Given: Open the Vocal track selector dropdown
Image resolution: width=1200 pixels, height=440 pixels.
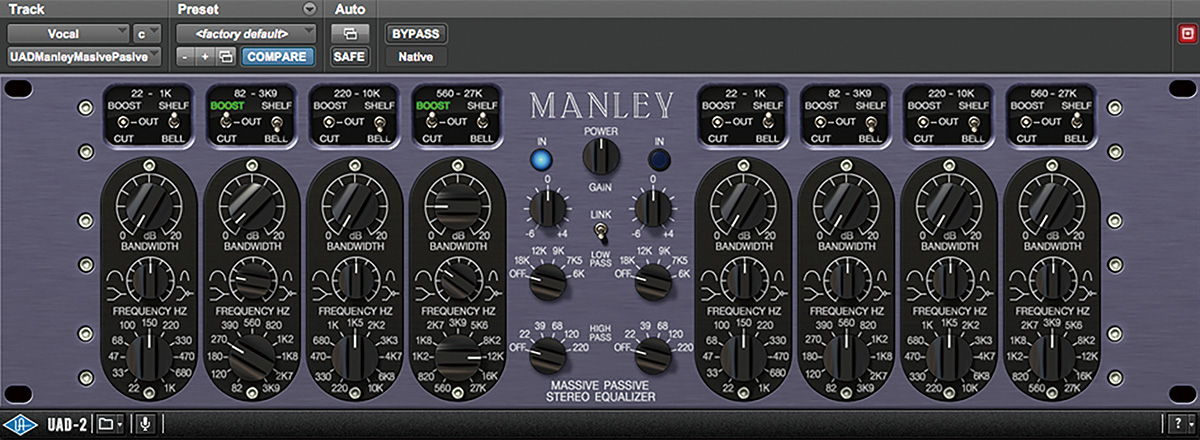Looking at the screenshot, I should coord(69,33).
